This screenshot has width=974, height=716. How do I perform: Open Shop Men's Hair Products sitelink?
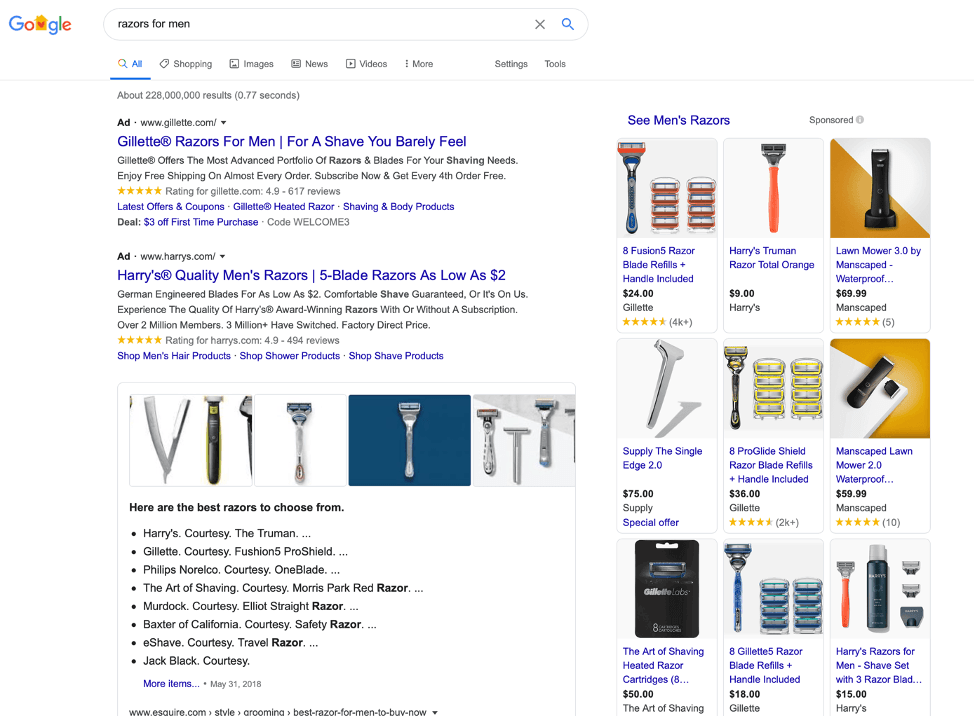click(174, 356)
